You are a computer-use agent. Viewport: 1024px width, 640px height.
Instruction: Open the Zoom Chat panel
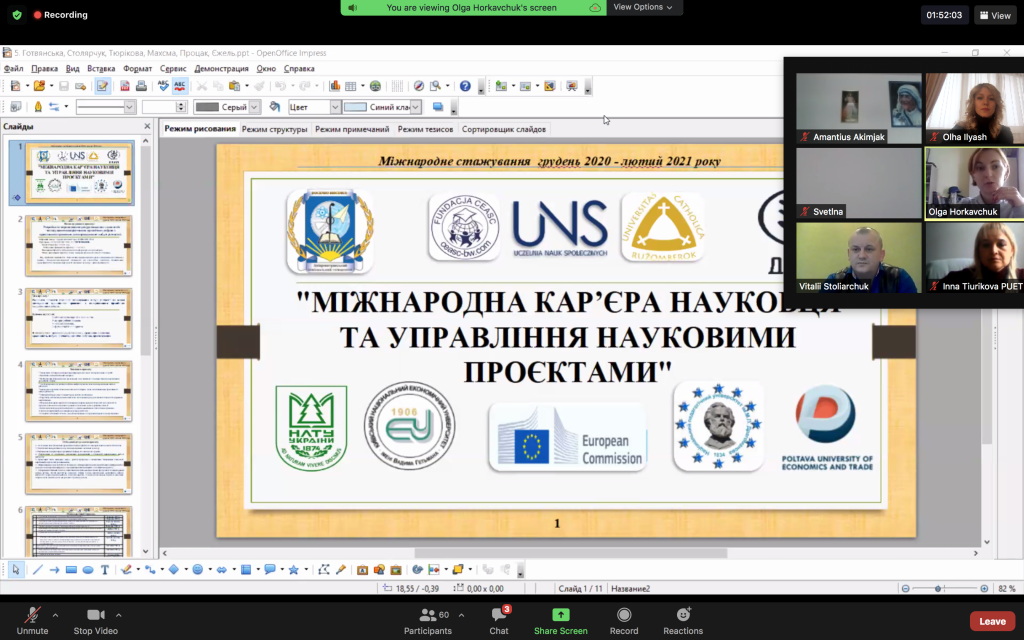click(x=499, y=620)
